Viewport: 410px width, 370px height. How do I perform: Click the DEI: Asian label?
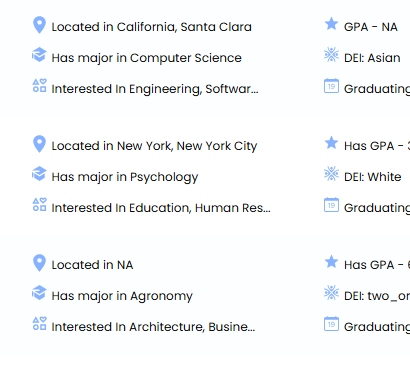[372, 58]
